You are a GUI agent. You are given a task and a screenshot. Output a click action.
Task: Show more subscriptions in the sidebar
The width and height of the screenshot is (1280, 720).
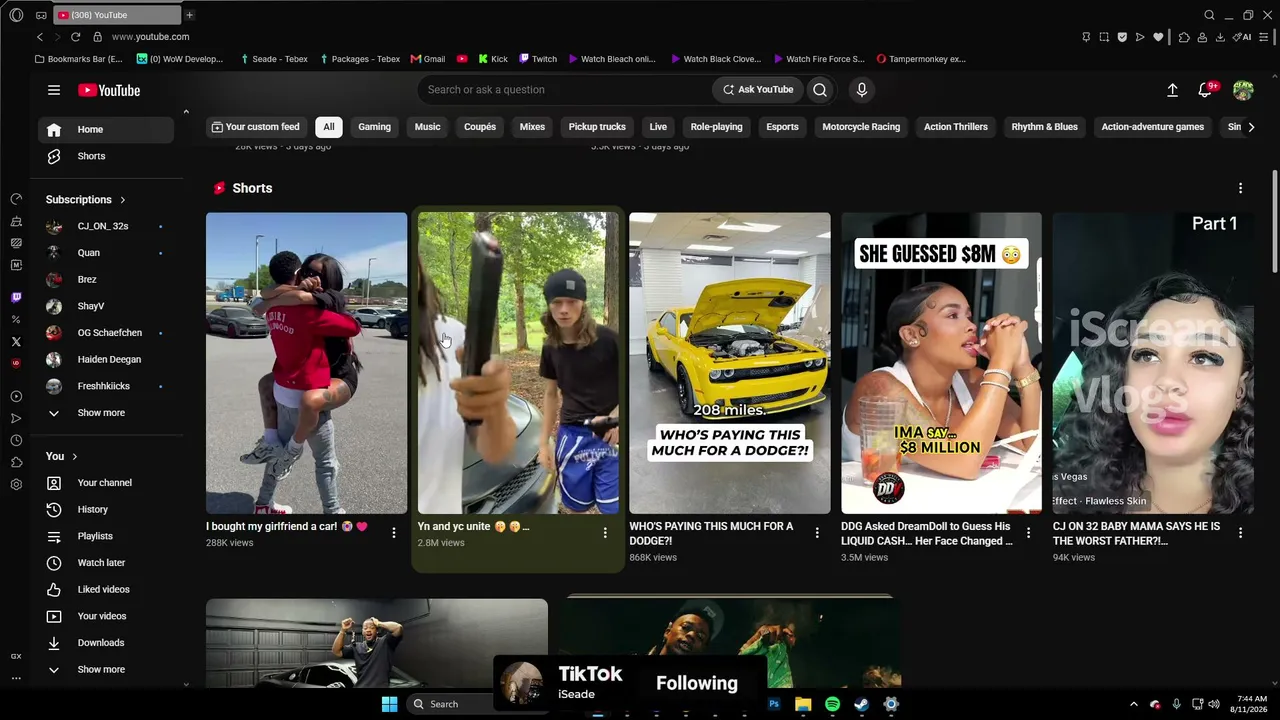pos(106,413)
